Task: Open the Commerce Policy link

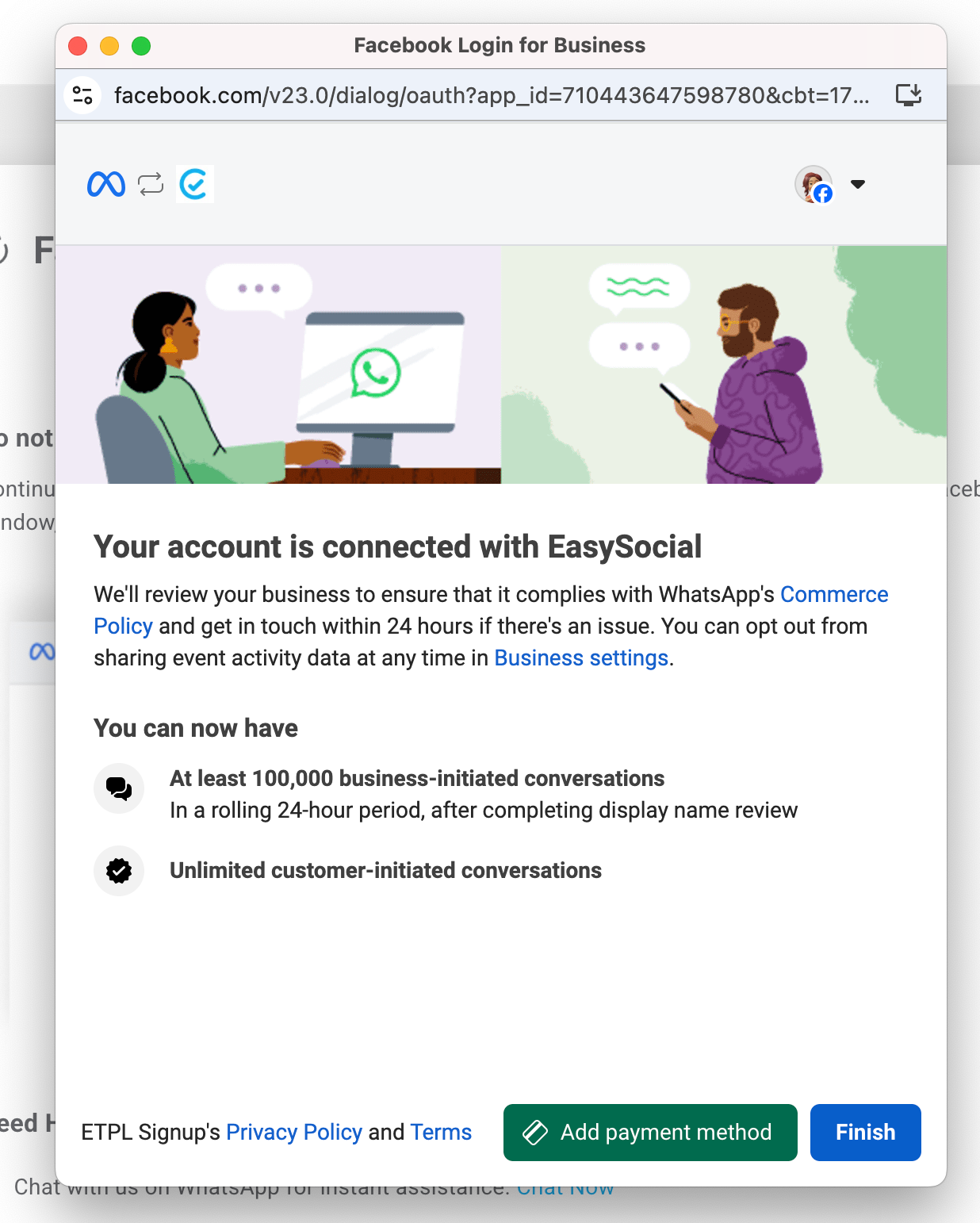Action: (491, 610)
